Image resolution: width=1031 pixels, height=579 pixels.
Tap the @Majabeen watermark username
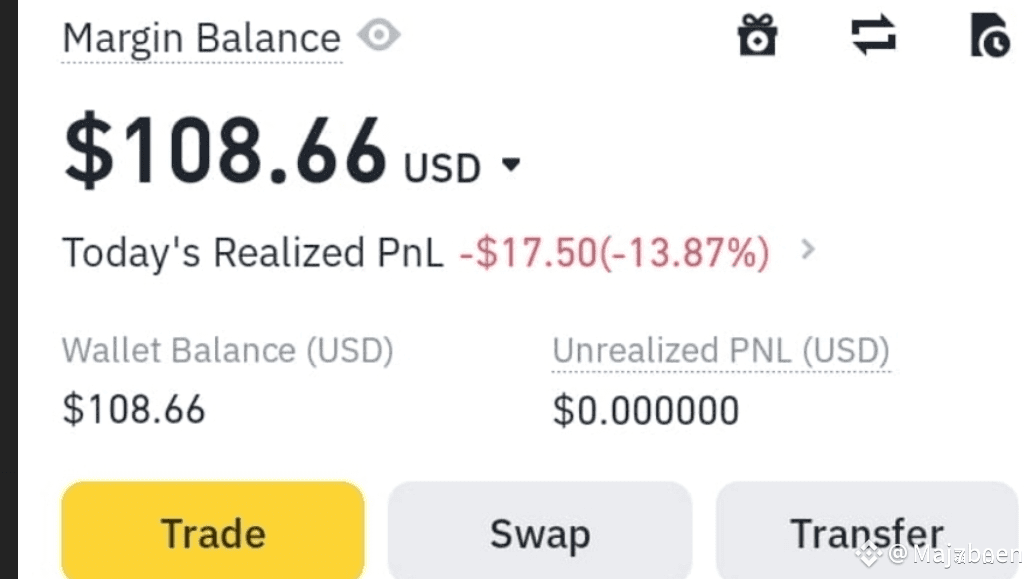tap(954, 555)
